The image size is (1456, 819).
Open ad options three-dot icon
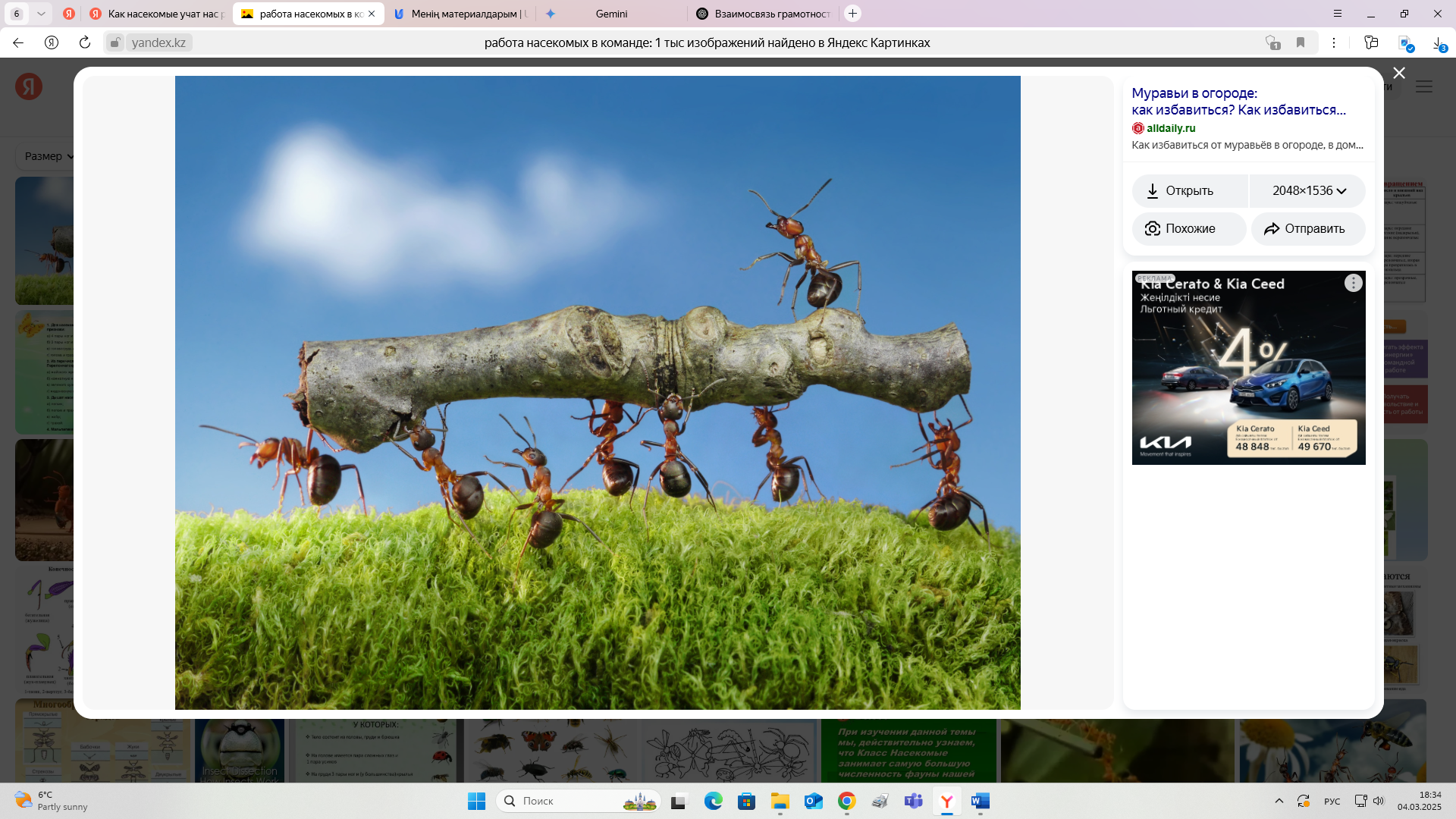pos(1353,283)
